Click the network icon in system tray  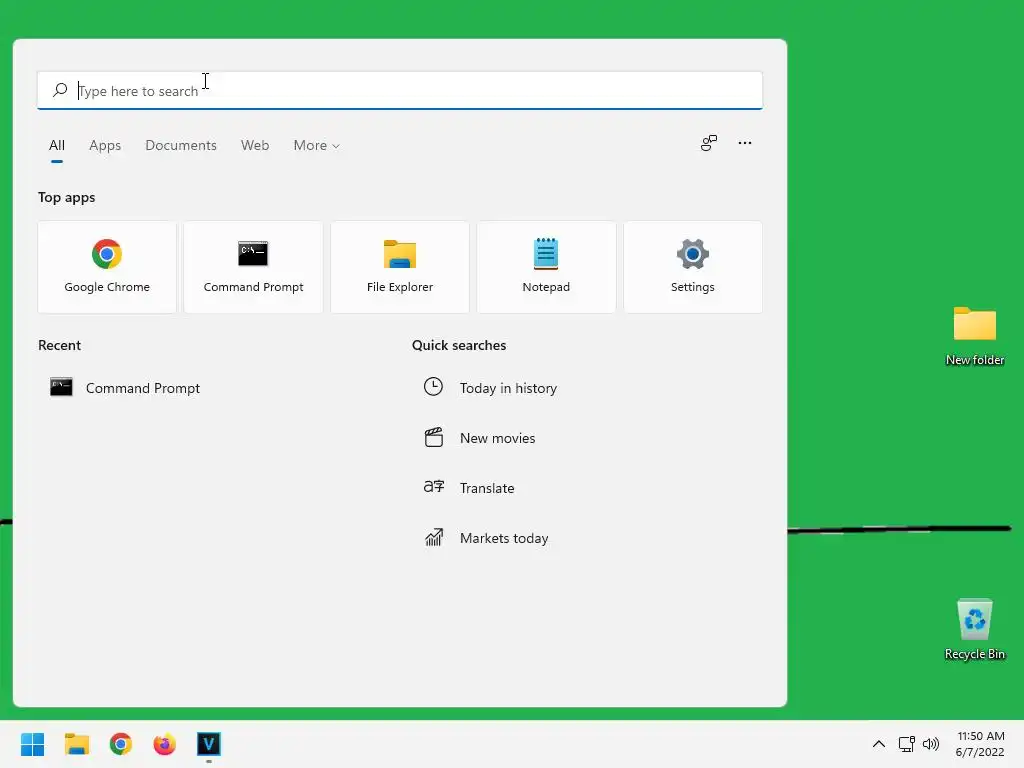tap(906, 744)
